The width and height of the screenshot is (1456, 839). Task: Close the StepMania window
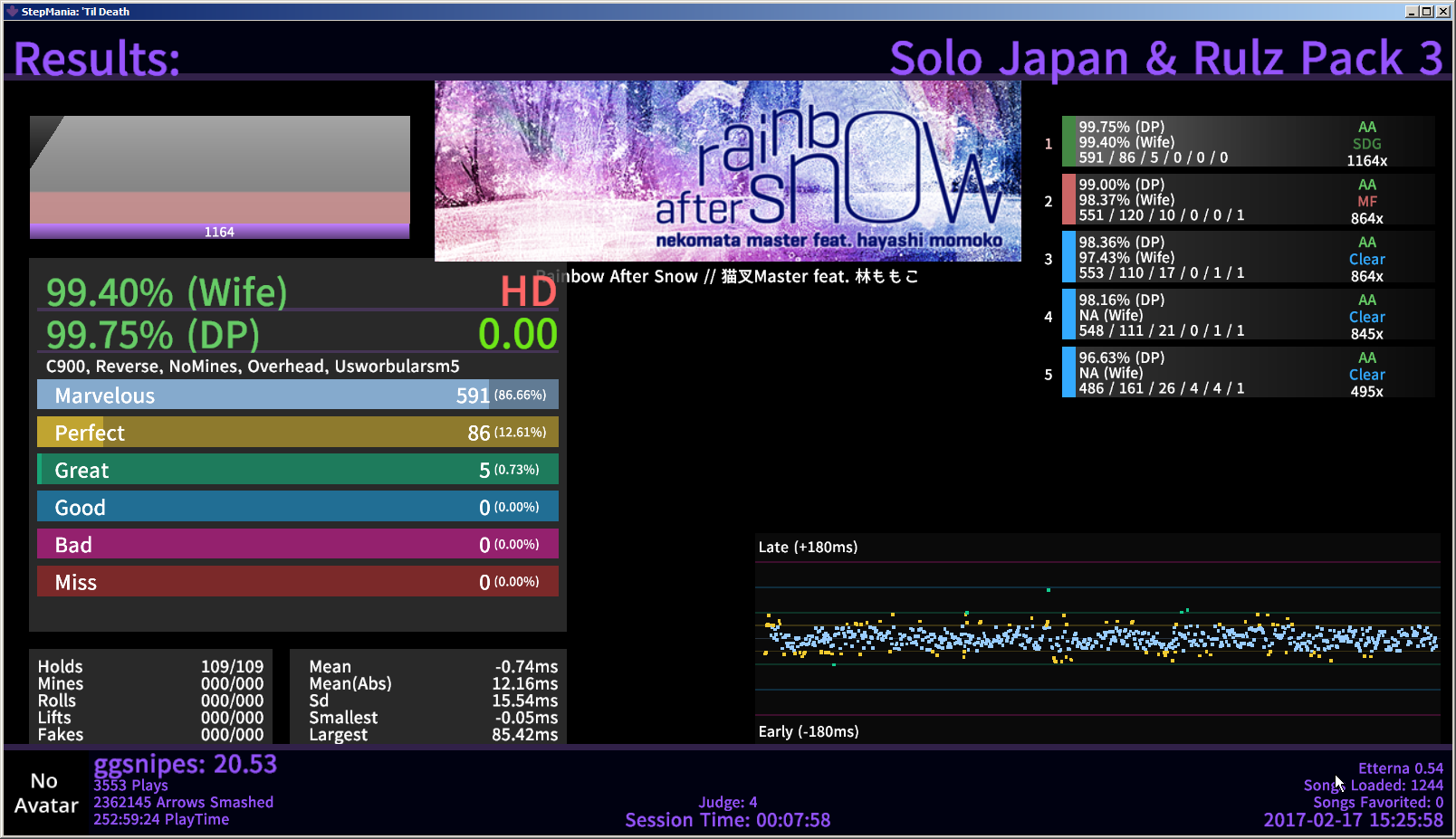(1442, 11)
